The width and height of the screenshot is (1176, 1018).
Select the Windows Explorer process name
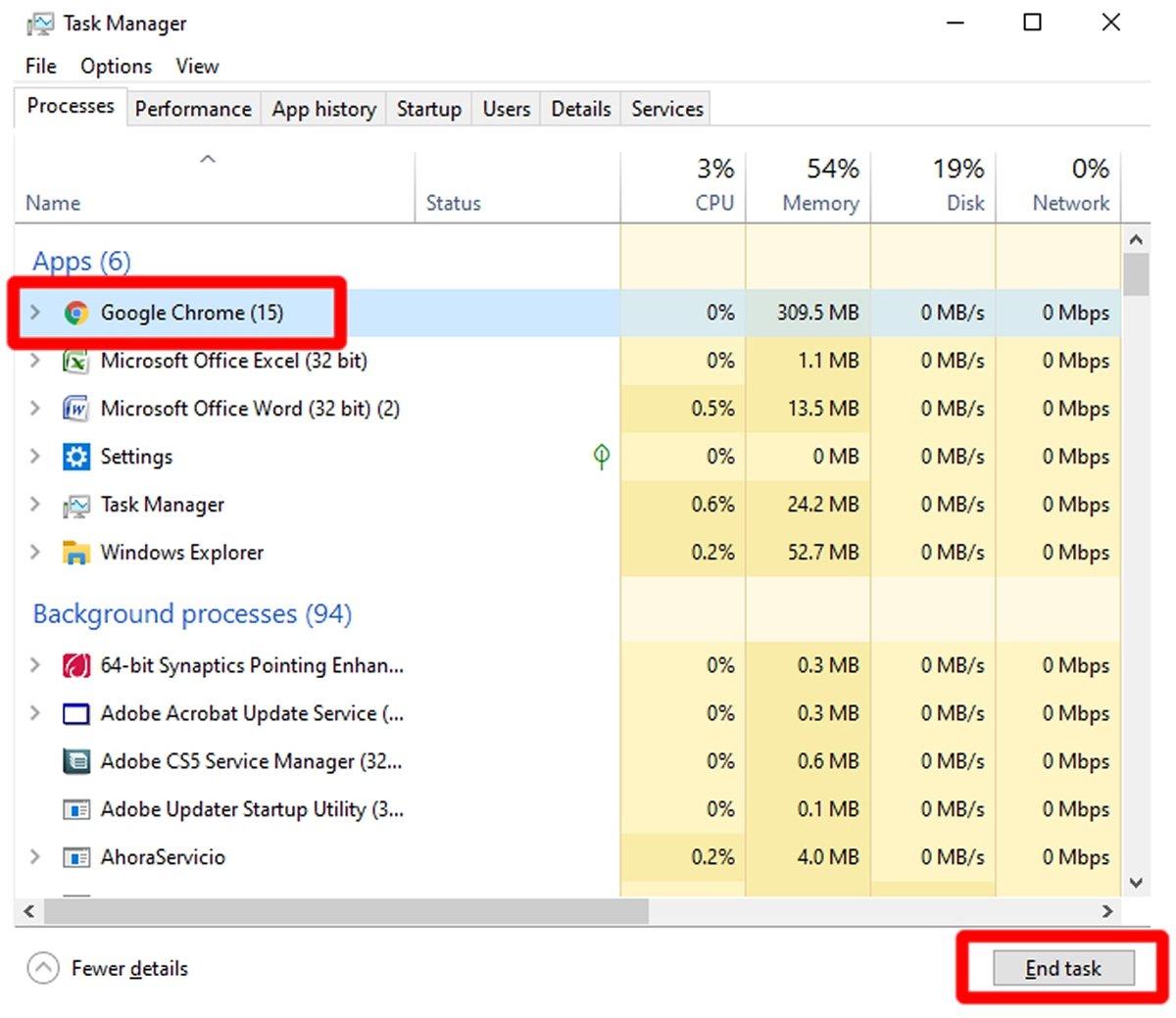coord(182,553)
